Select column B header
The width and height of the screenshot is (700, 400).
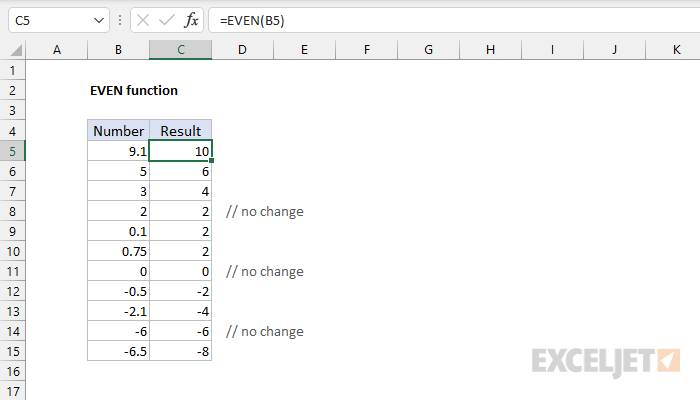[x=118, y=50]
